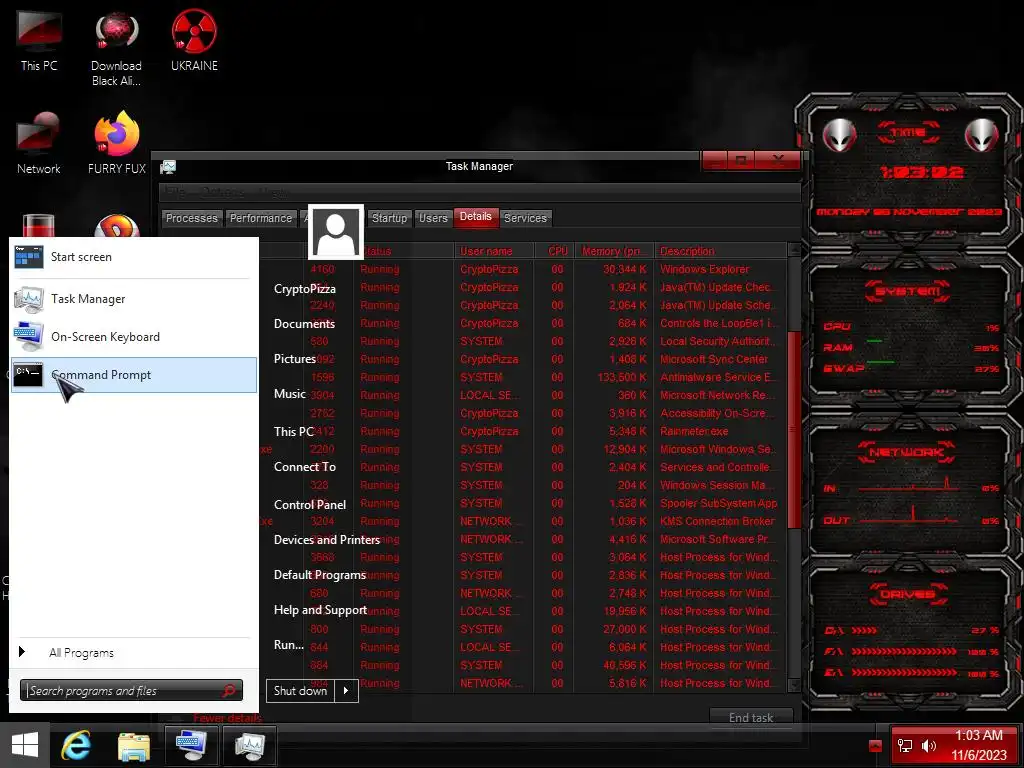1024x768 pixels.
Task: Open Shut down options arrow
Action: tap(346, 690)
